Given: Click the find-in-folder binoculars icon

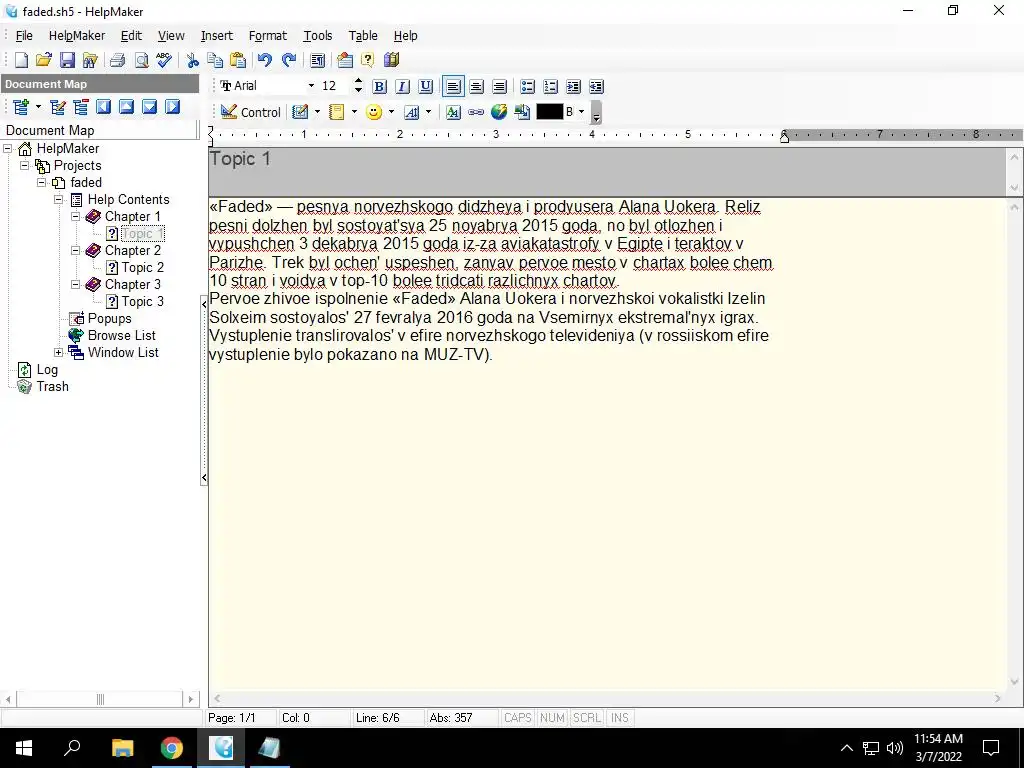Looking at the screenshot, I should tap(90, 60).
